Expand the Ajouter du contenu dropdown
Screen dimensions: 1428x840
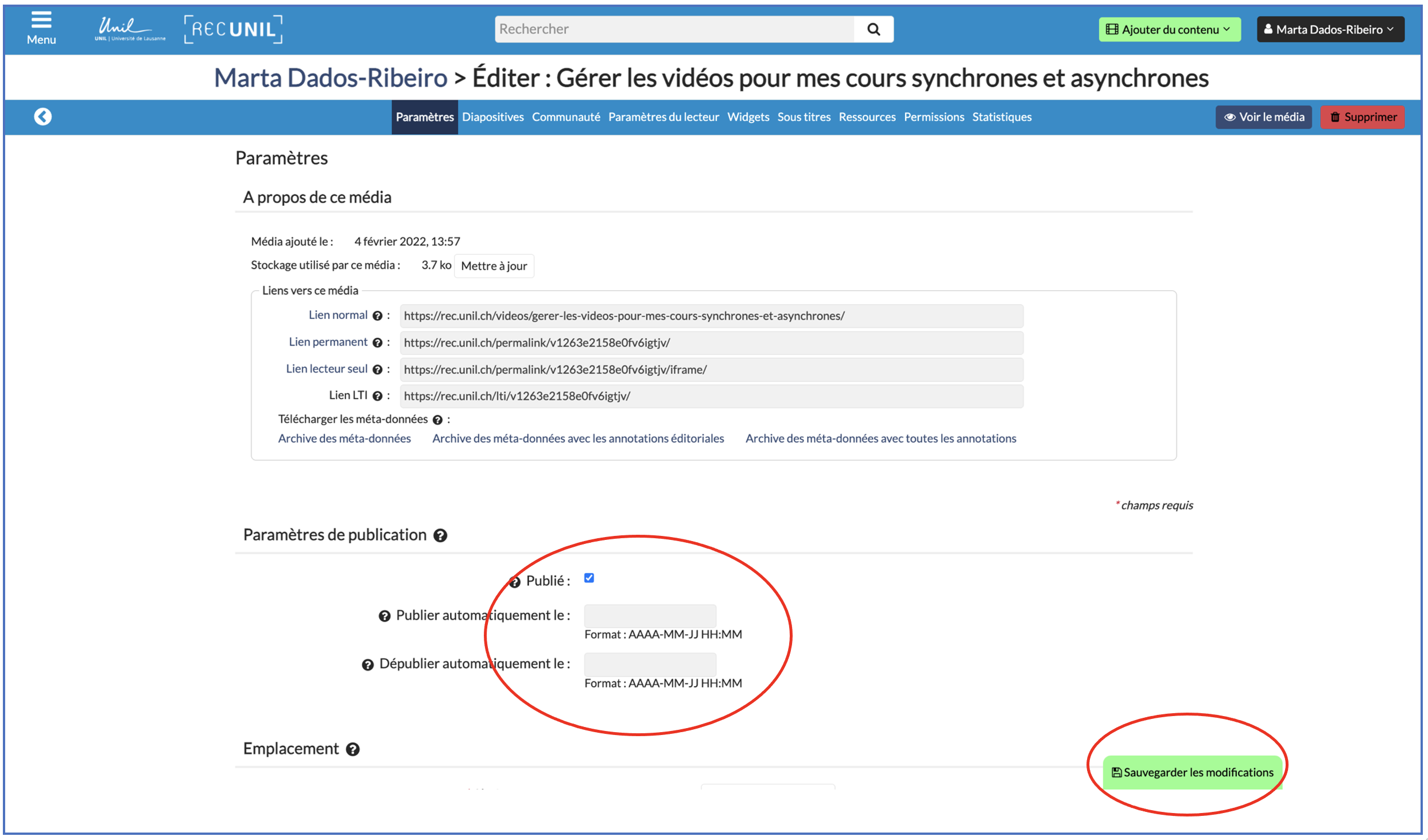click(x=1169, y=30)
